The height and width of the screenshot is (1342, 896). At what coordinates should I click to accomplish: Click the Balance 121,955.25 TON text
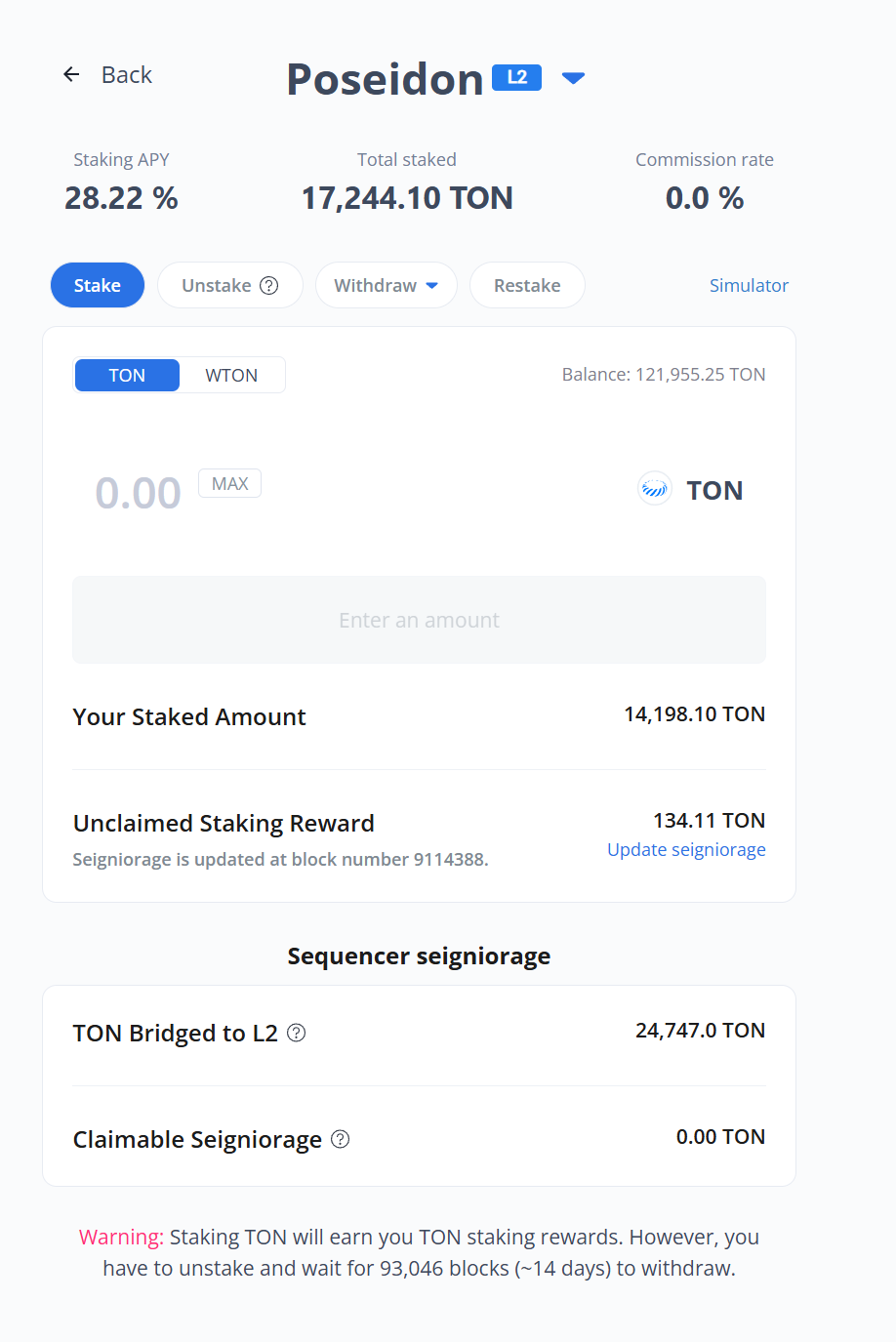664,375
